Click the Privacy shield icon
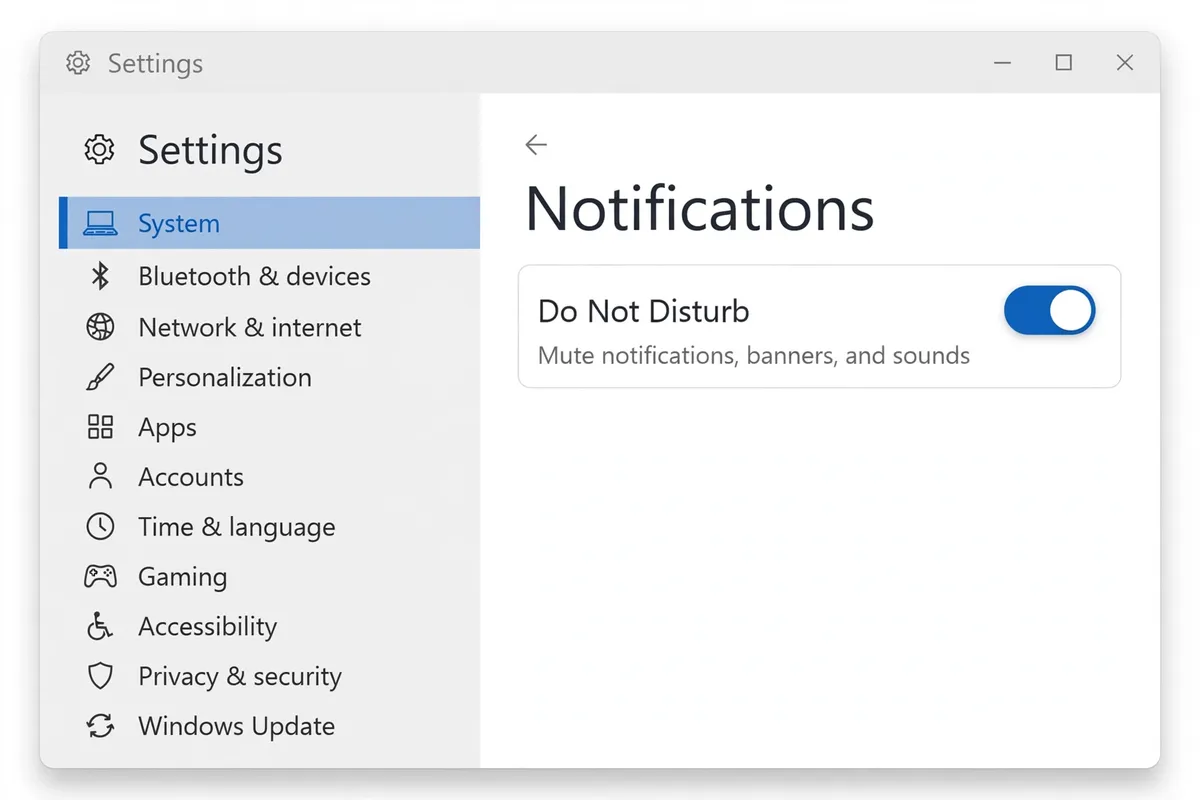1200x800 pixels. click(100, 676)
